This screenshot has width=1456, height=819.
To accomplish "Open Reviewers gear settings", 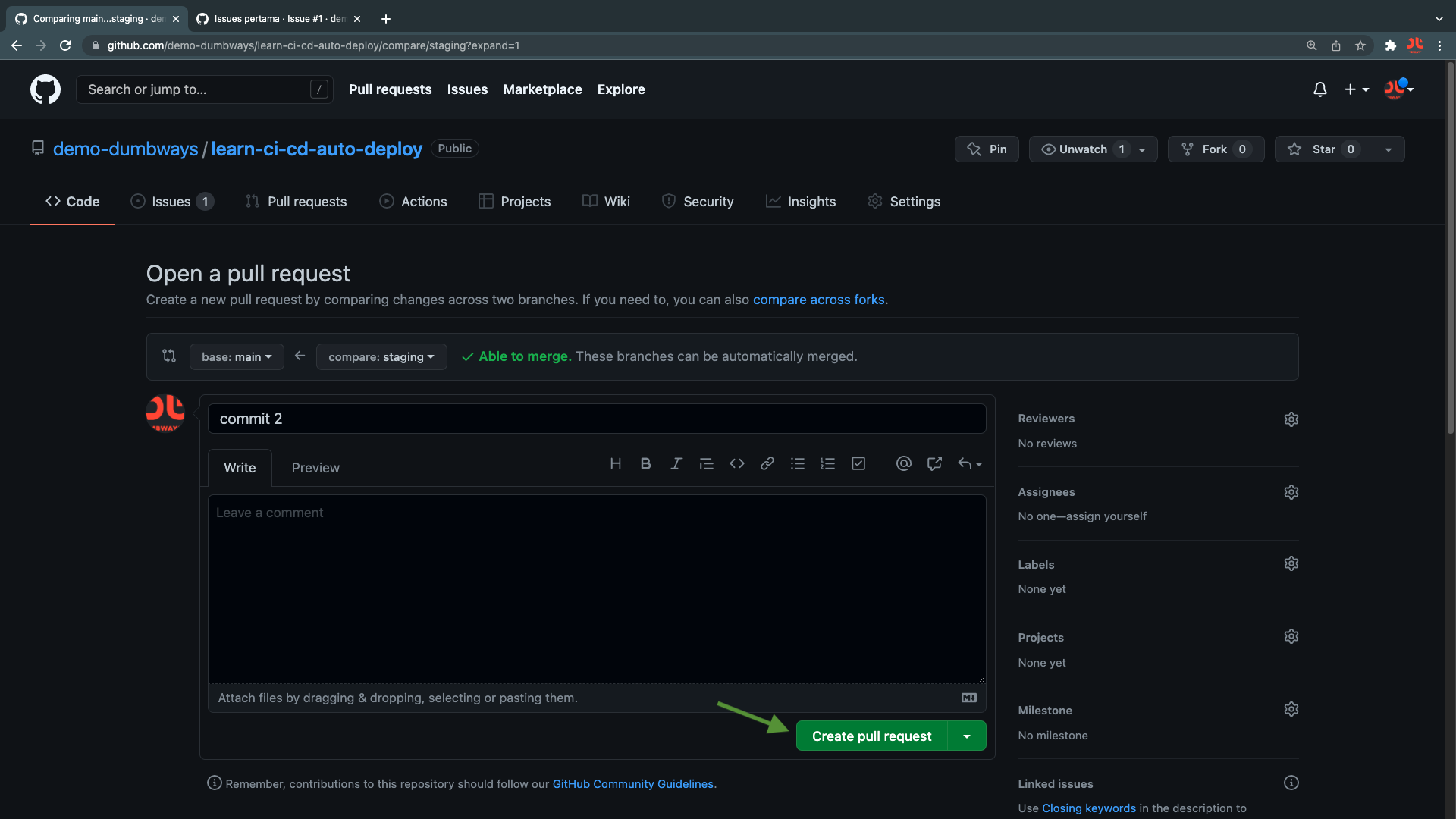I will 1291,419.
